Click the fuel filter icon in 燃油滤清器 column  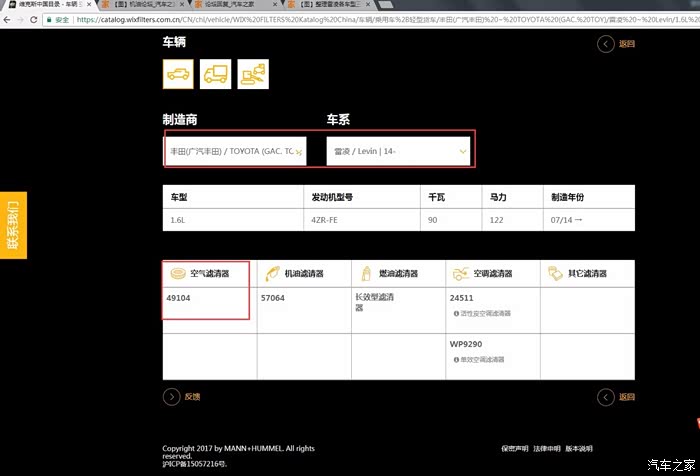[366, 273]
